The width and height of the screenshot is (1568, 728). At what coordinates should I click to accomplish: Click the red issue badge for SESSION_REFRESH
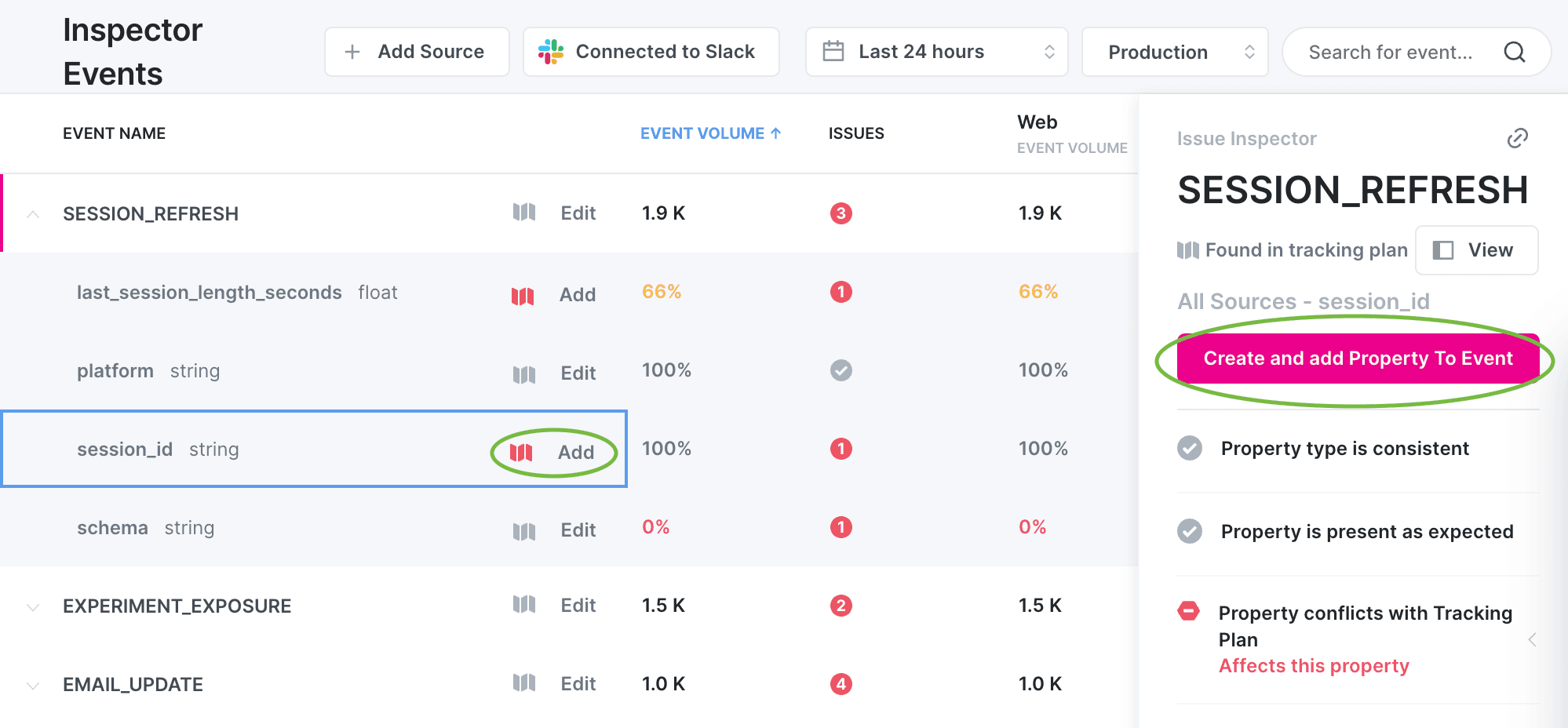tap(841, 213)
